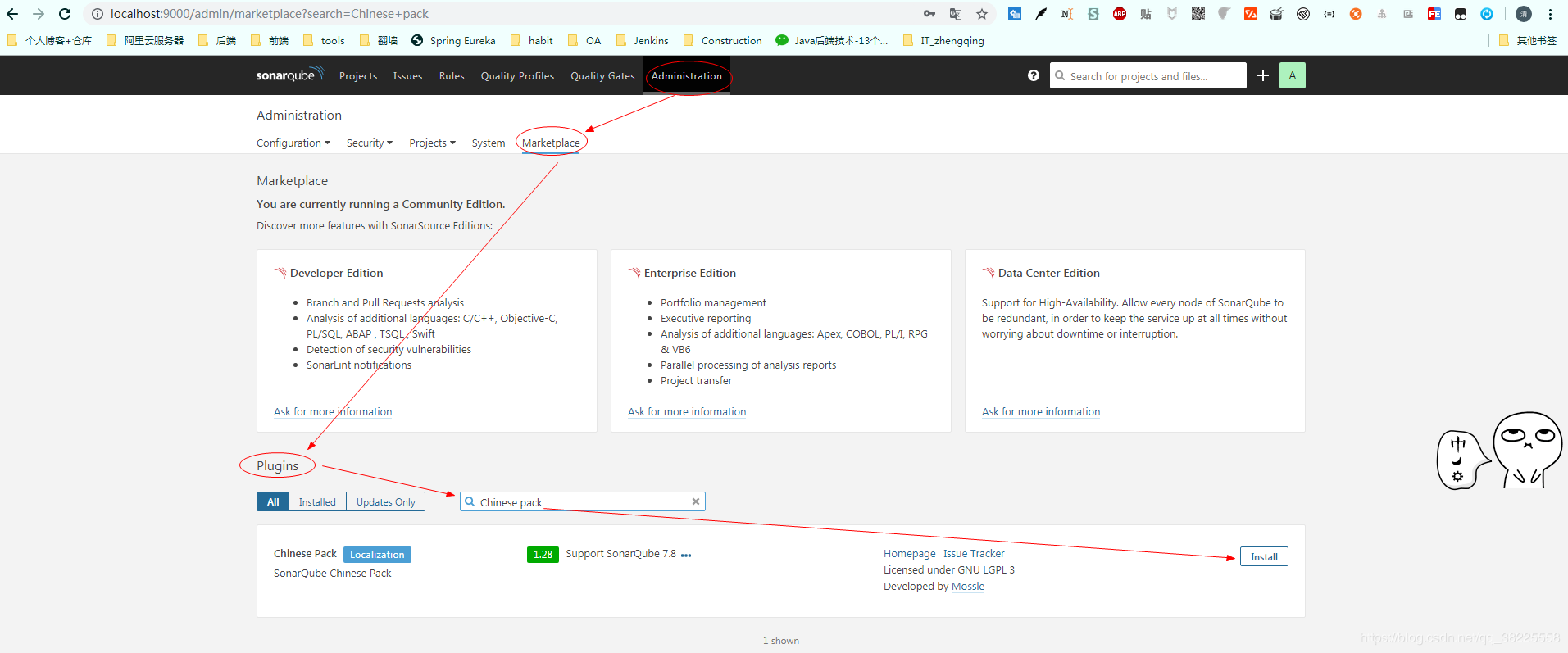
Task: Open the Tampermonkey extension icon
Action: [x=1461, y=14]
